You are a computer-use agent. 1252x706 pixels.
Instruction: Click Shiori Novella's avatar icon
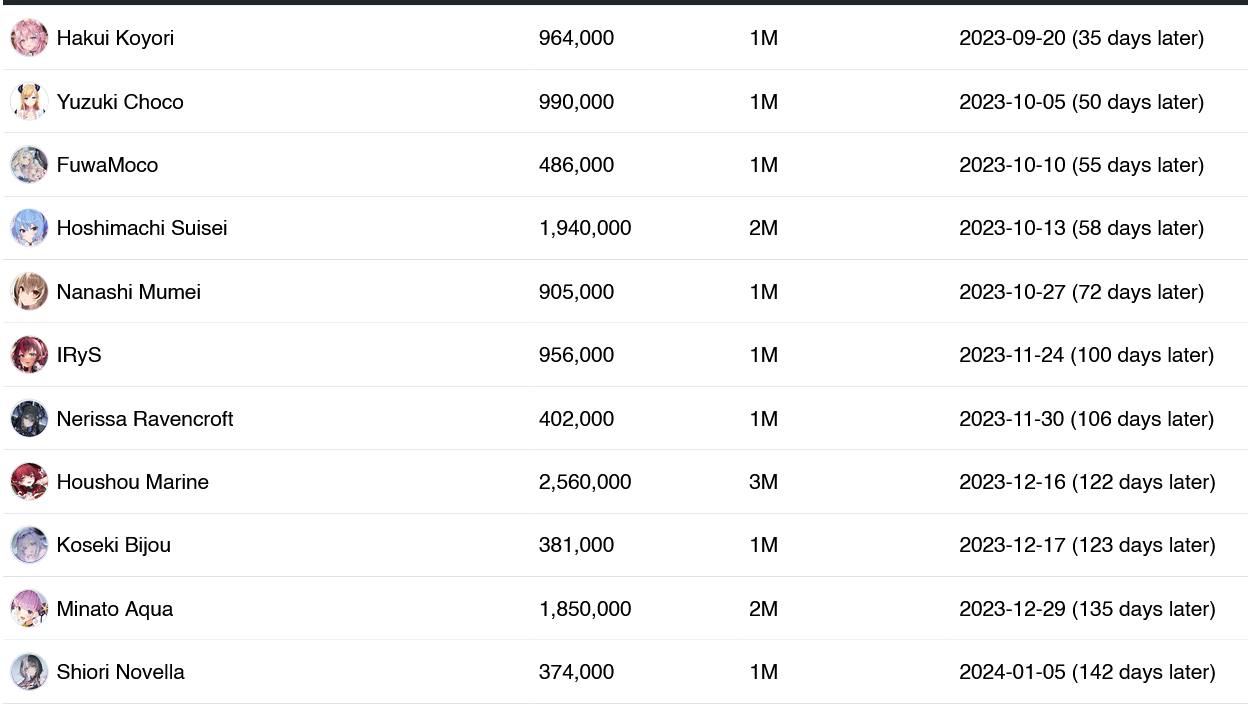(x=29, y=672)
